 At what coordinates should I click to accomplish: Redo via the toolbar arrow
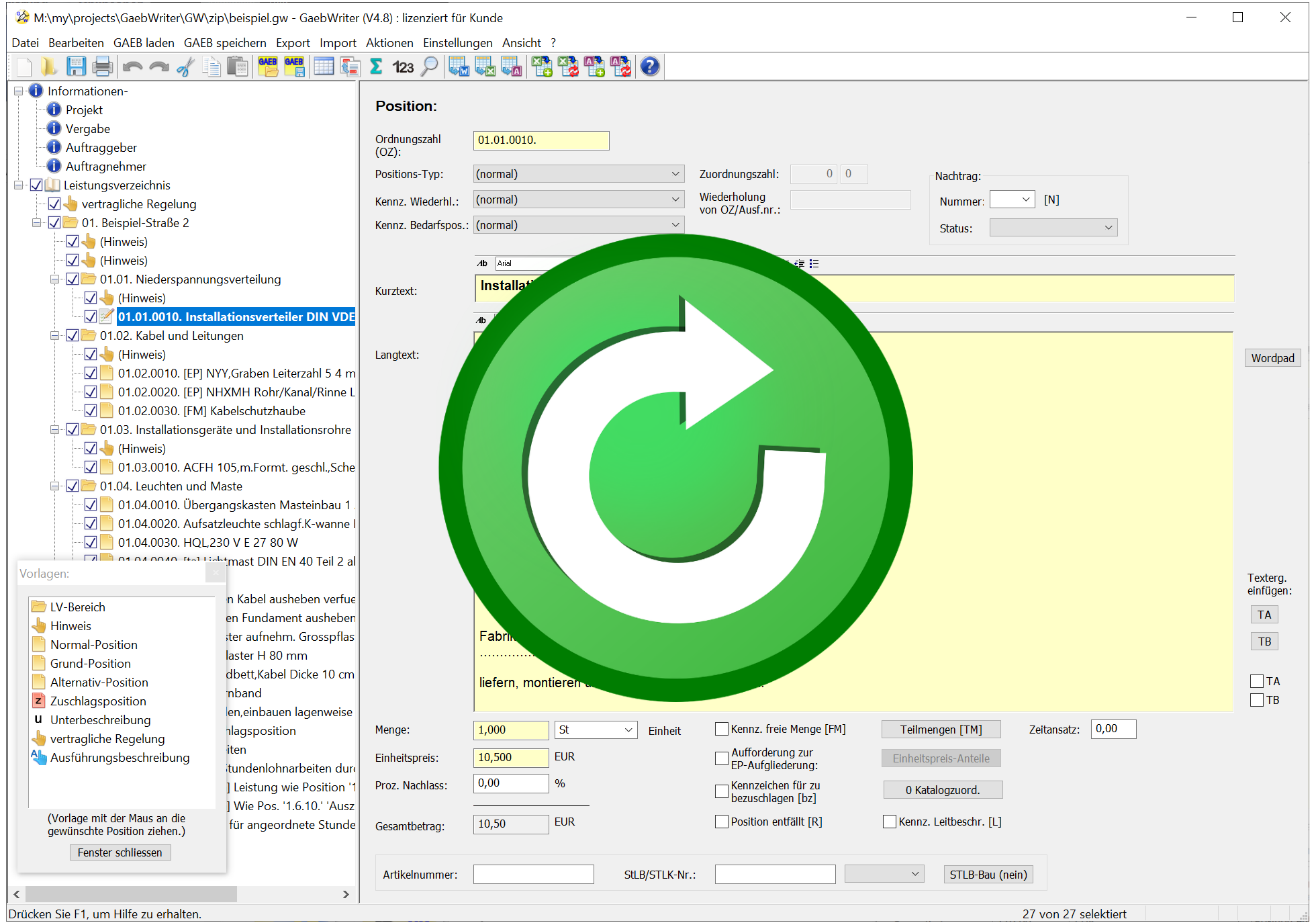tap(159, 67)
